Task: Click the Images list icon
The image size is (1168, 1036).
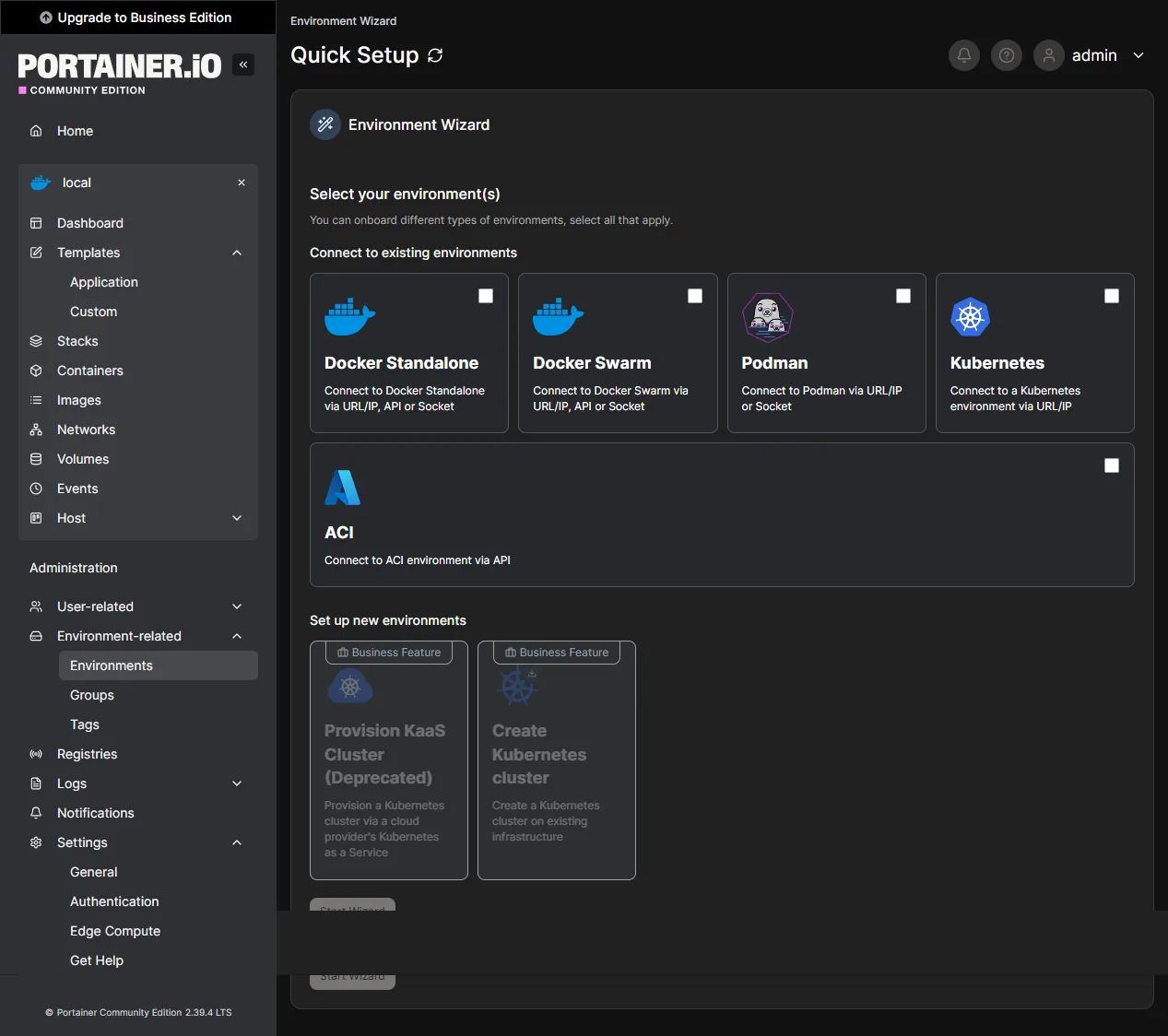Action: 36,400
